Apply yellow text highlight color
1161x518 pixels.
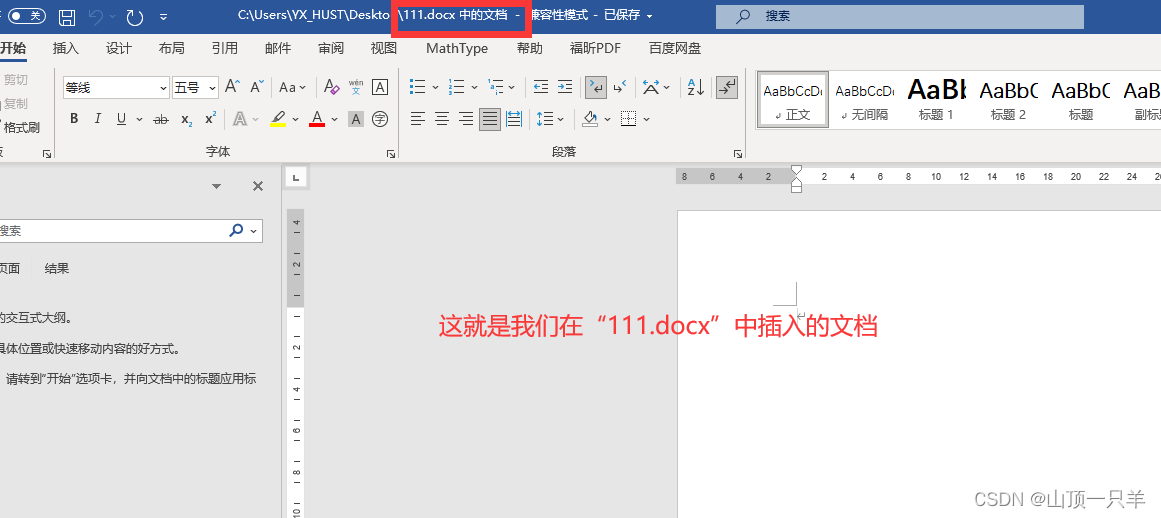pos(278,118)
